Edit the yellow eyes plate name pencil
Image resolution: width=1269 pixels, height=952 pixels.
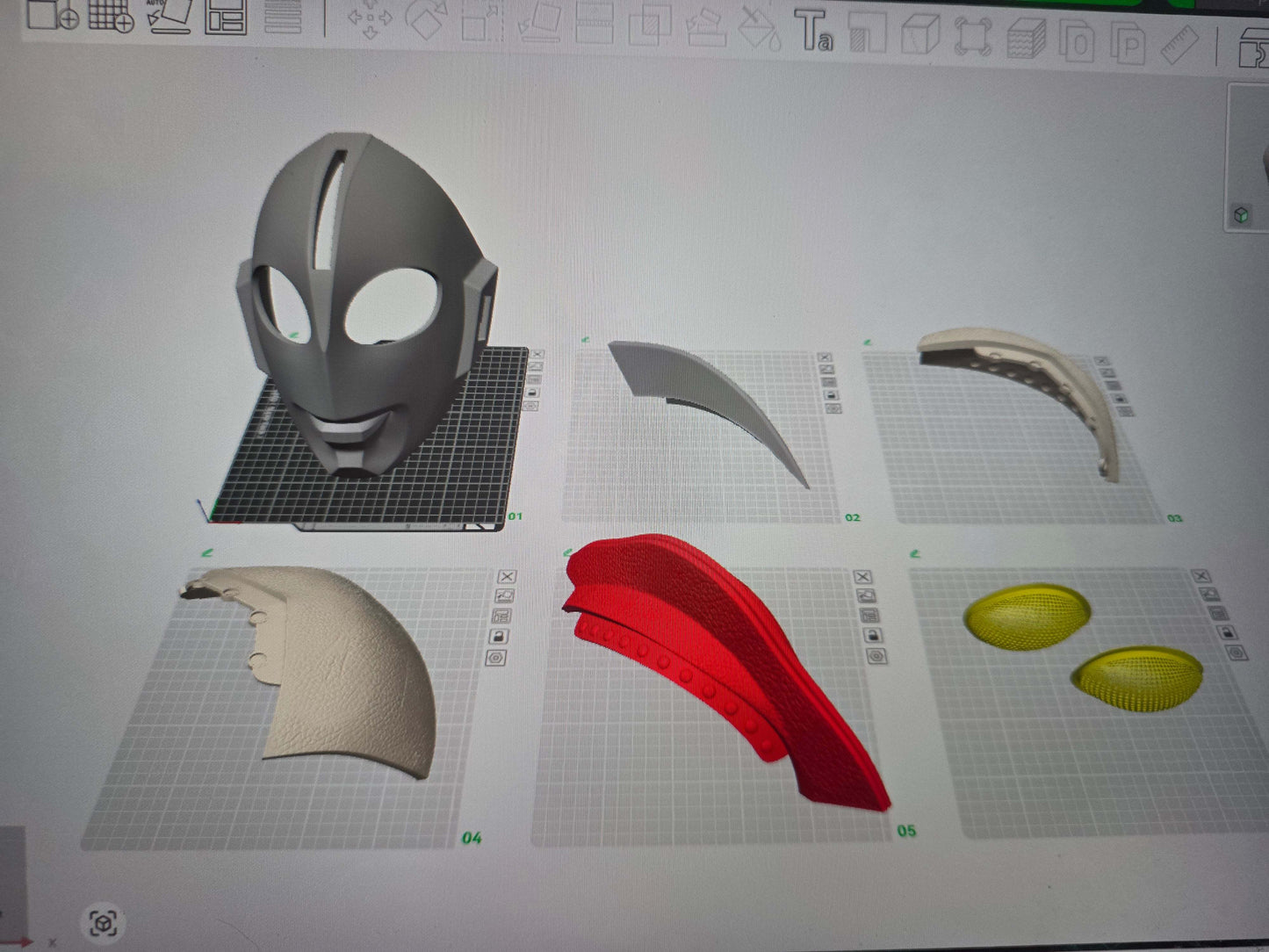point(916,553)
